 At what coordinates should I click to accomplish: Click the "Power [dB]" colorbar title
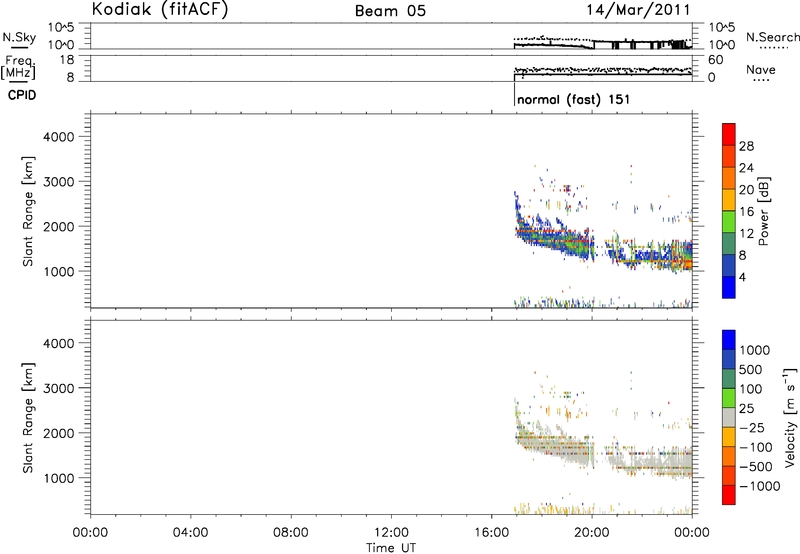click(x=764, y=211)
